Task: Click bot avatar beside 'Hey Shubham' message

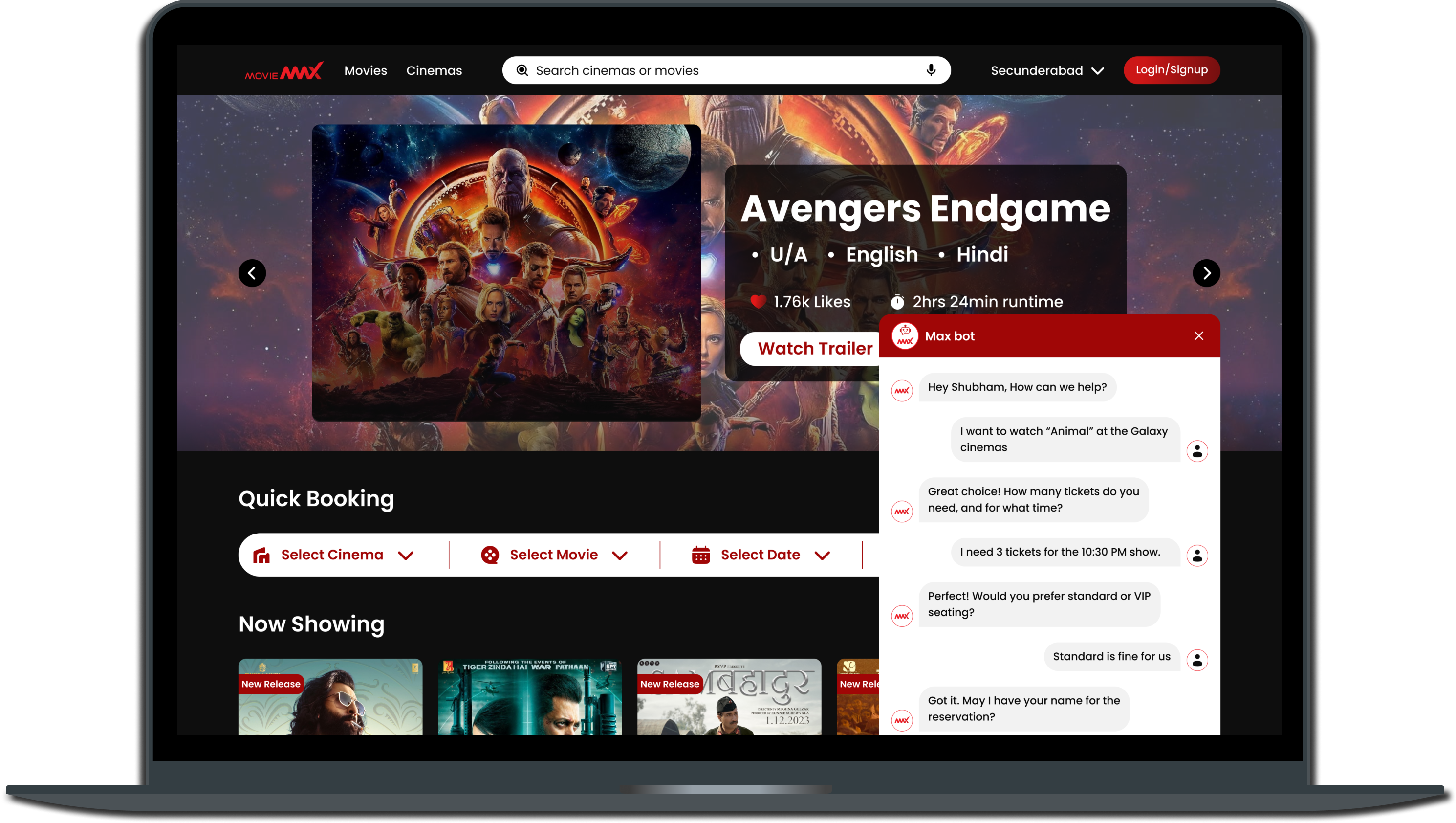Action: [902, 390]
